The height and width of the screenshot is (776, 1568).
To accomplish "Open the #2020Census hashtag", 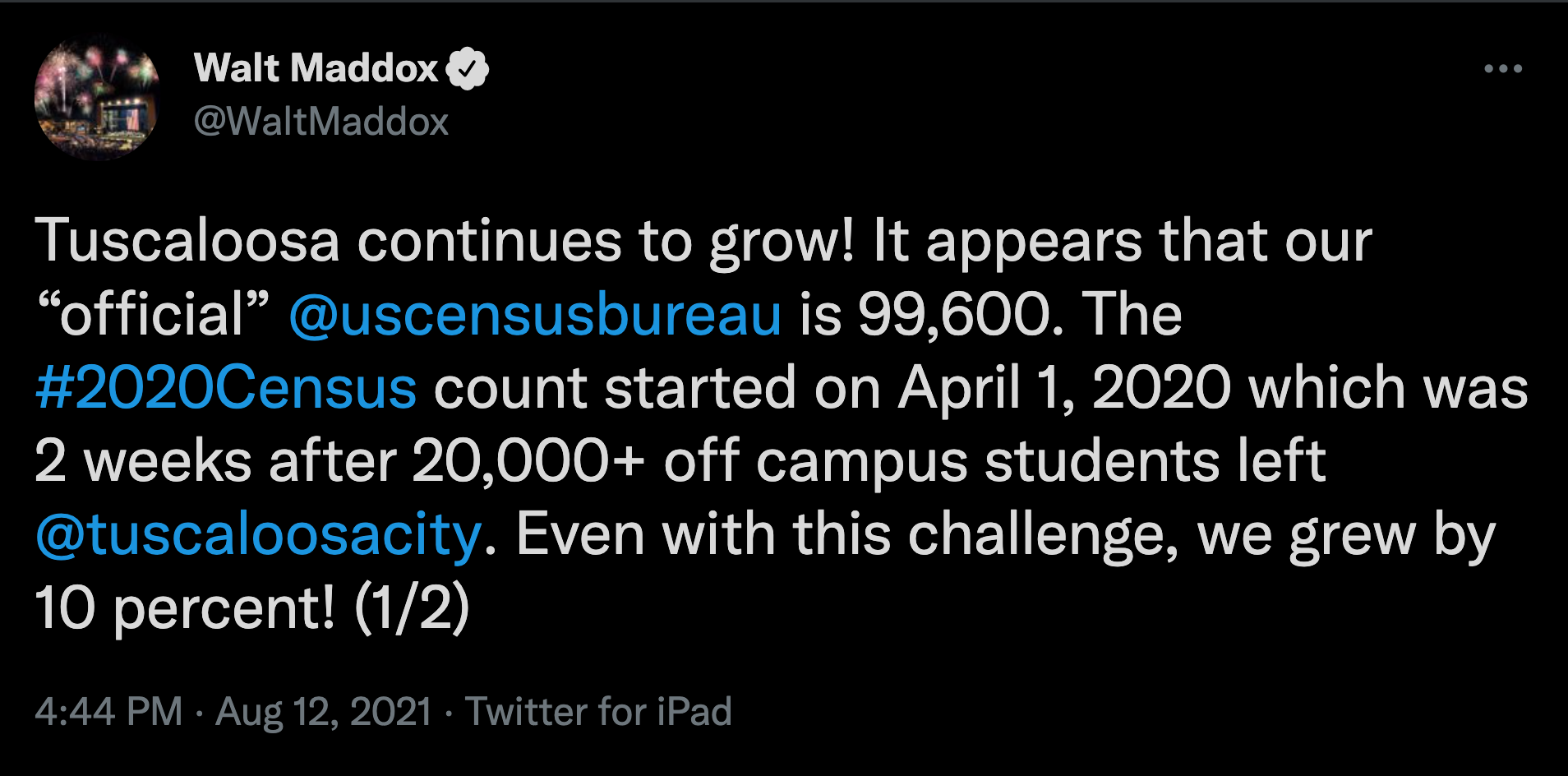I will coord(226,388).
